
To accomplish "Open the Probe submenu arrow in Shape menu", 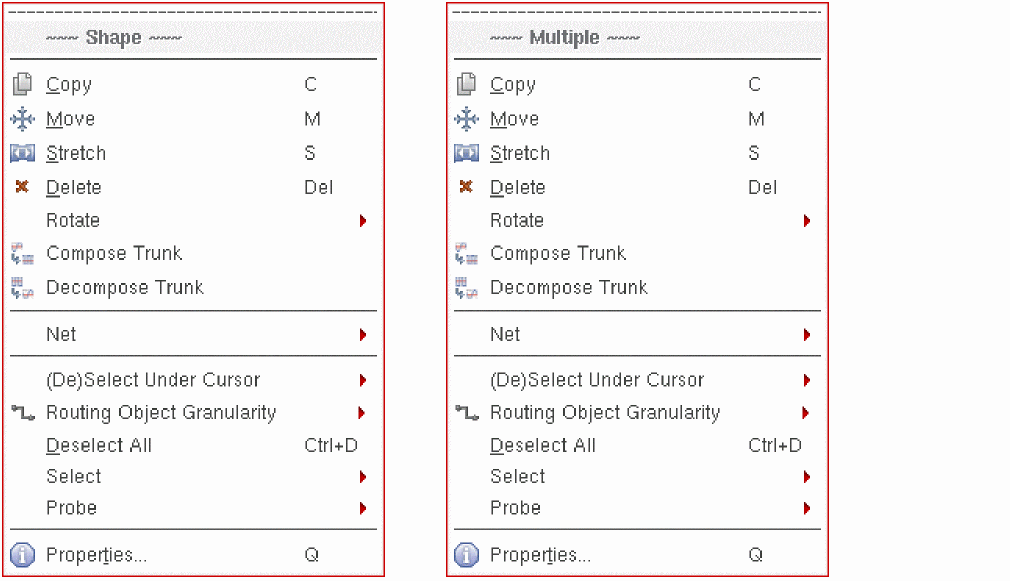I will pos(363,509).
